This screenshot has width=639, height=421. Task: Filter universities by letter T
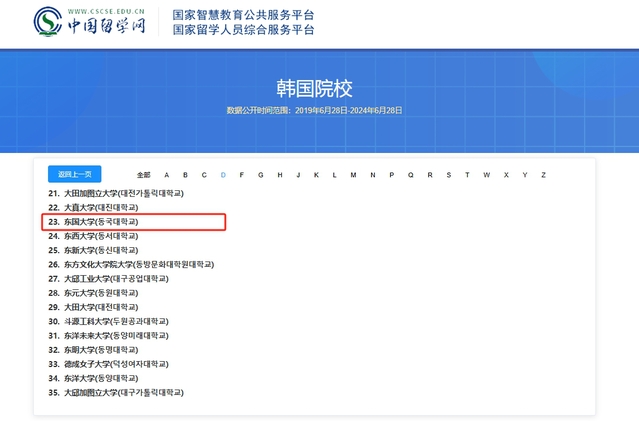tap(467, 175)
